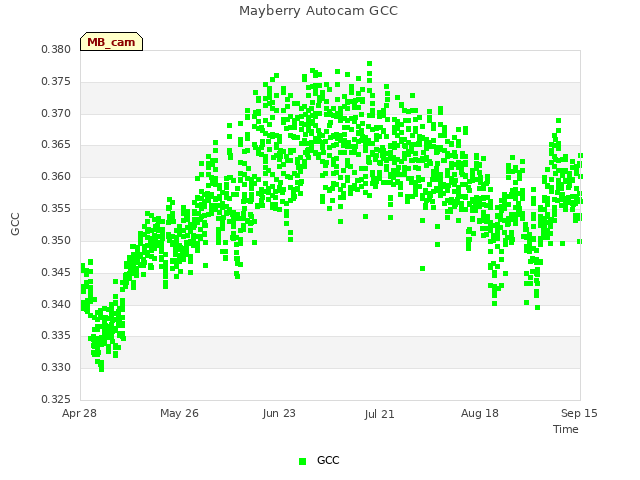The width and height of the screenshot is (640, 480).
Task: Click the 0.340 y-axis tick label
Action: [56, 304]
